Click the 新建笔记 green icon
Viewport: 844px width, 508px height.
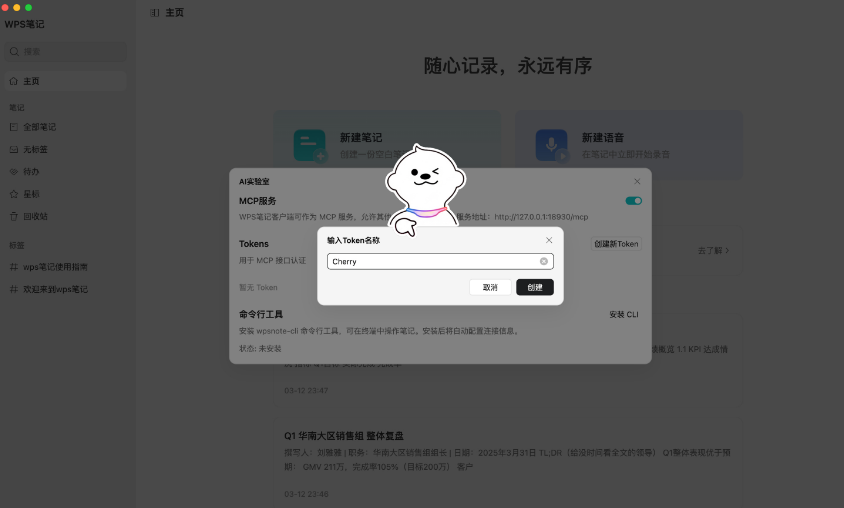pyautogui.click(x=310, y=145)
